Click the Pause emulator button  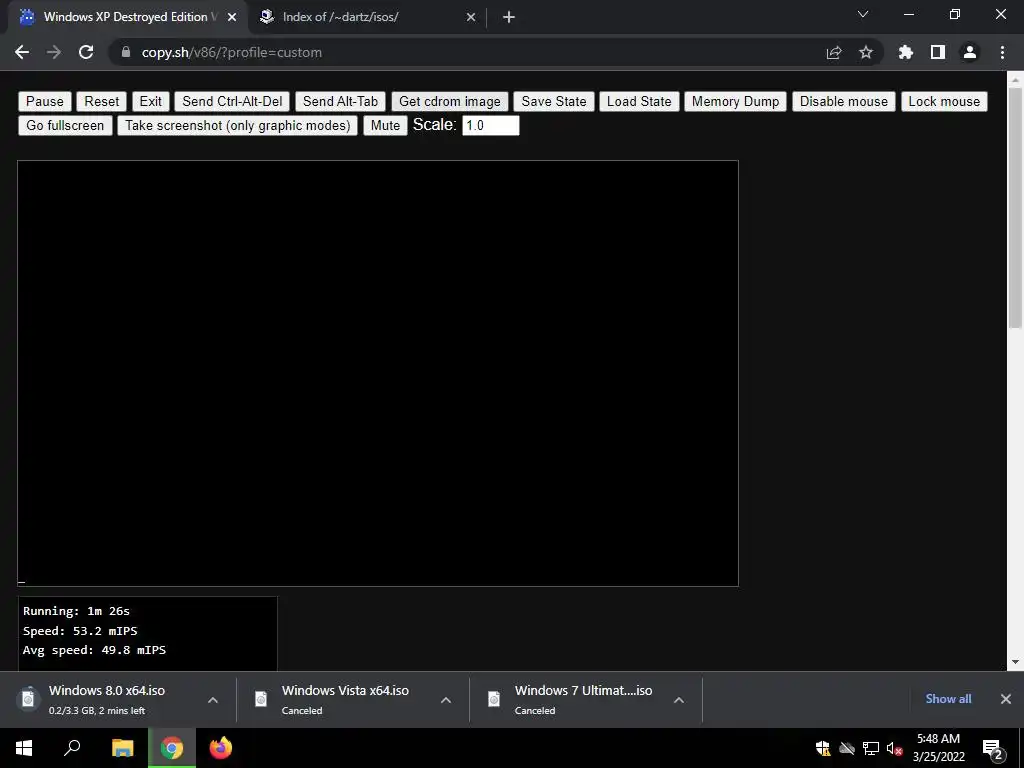(x=45, y=101)
